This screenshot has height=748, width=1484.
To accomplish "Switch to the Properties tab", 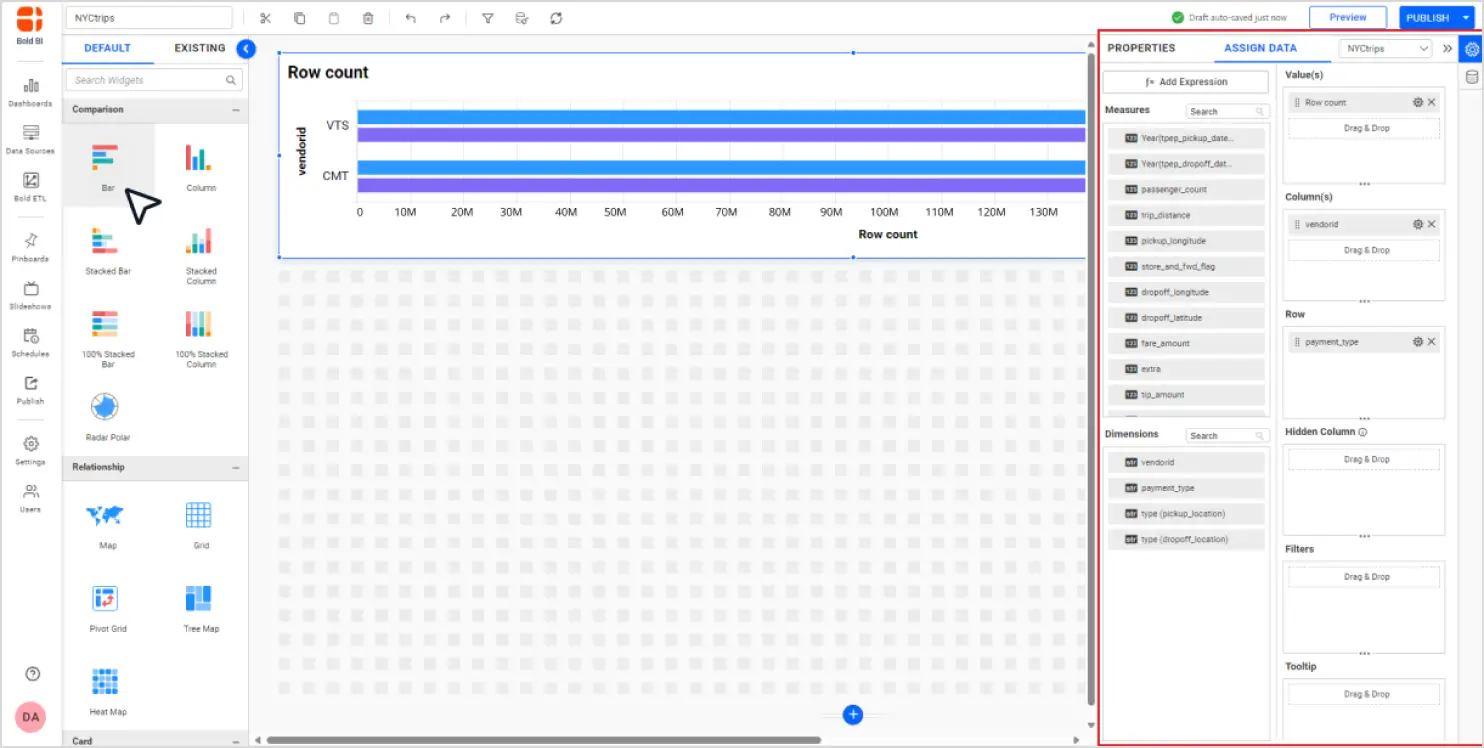I will tap(1141, 48).
